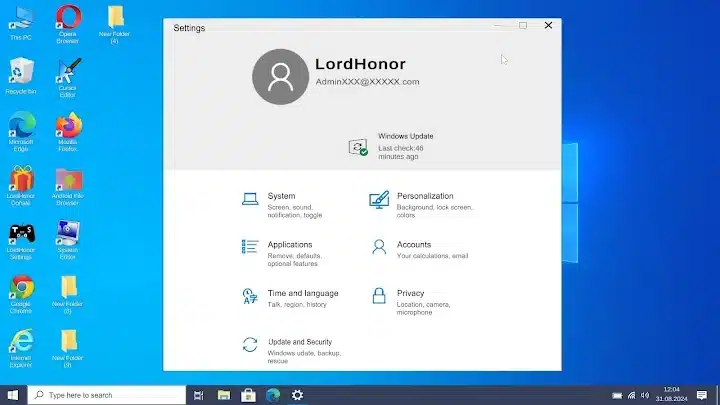The height and width of the screenshot is (405, 720).
Task: Open File Explorer from the taskbar
Action: click(x=224, y=395)
